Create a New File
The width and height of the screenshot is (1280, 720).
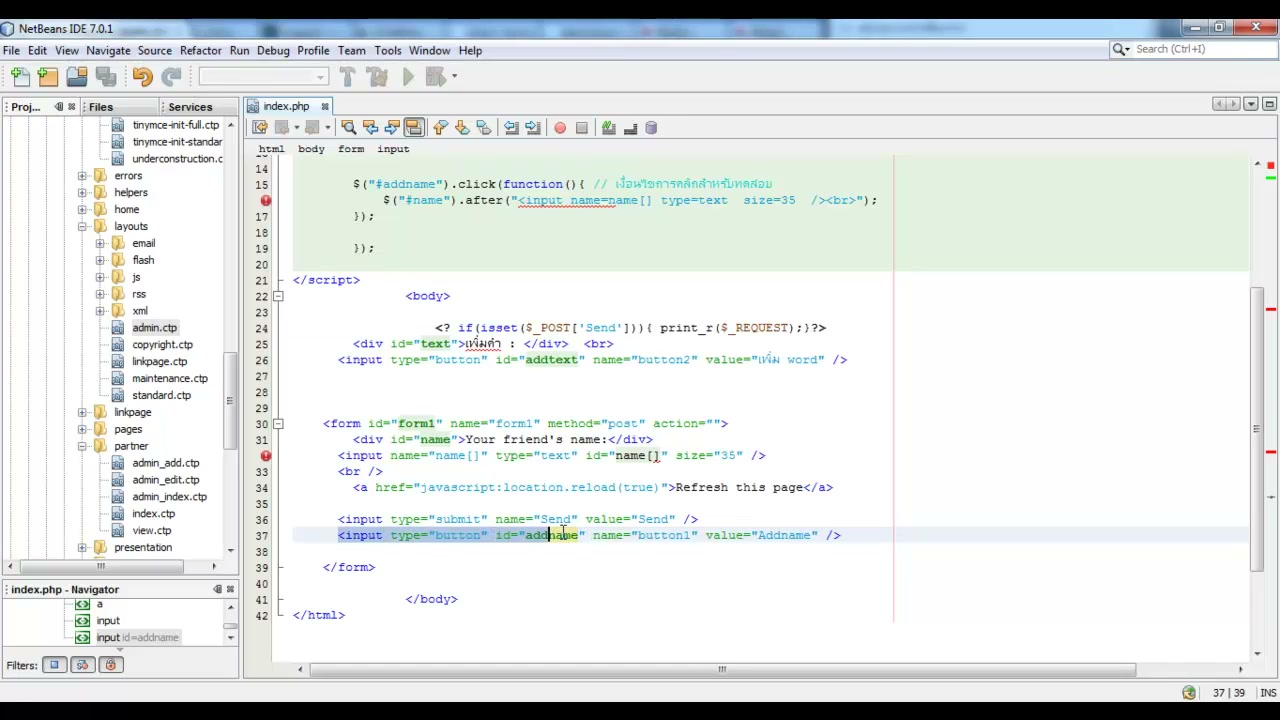(x=19, y=77)
